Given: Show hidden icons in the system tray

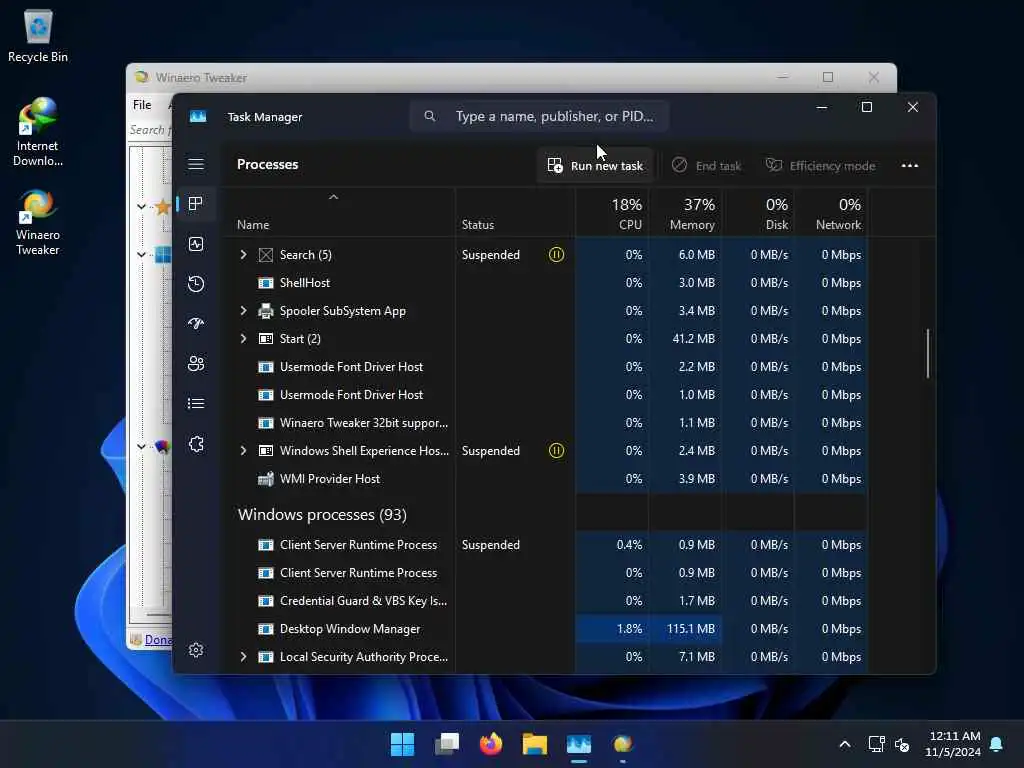Looking at the screenshot, I should click(844, 744).
